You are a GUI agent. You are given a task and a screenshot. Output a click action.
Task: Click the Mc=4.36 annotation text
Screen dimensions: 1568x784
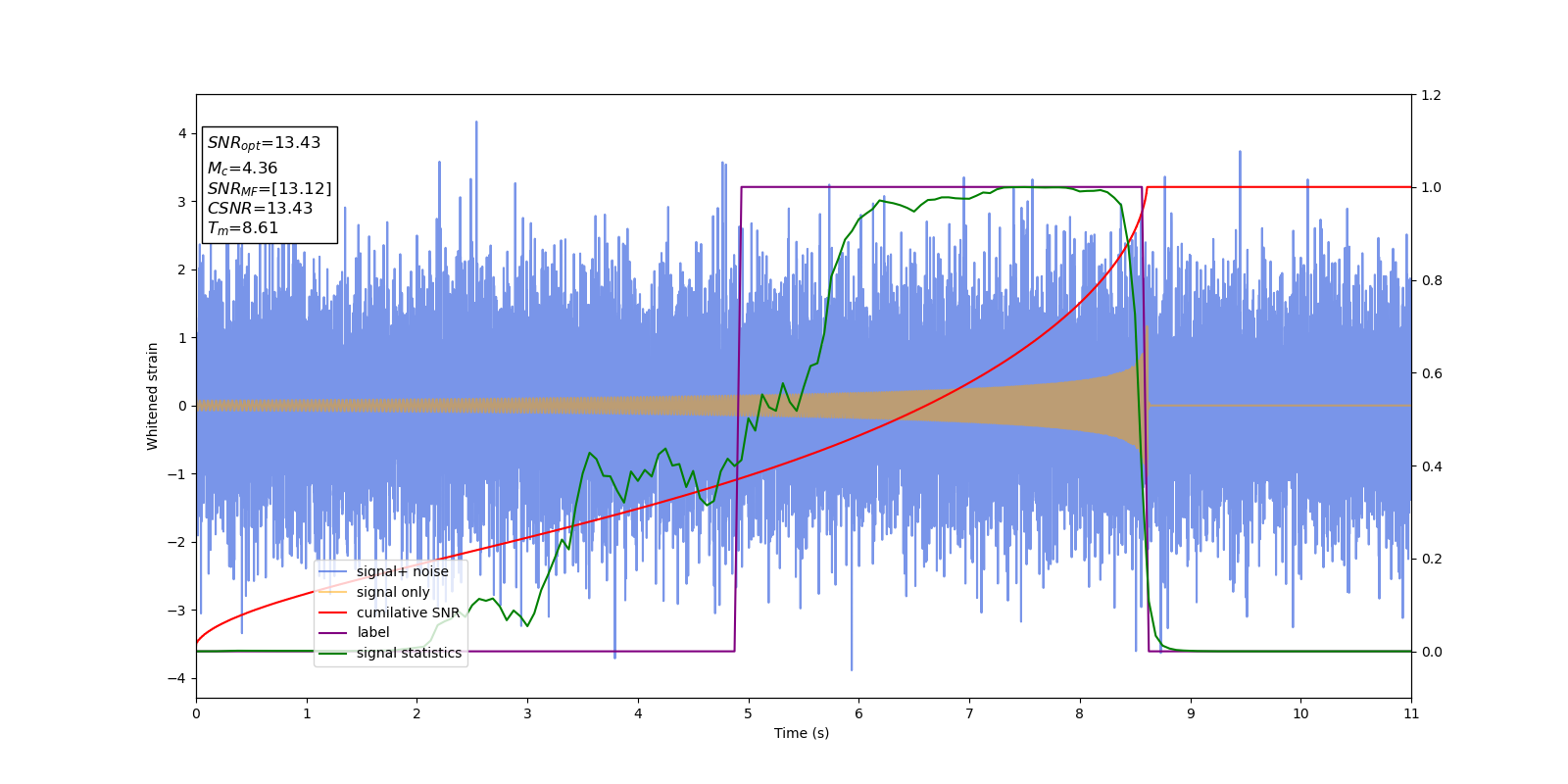242,169
